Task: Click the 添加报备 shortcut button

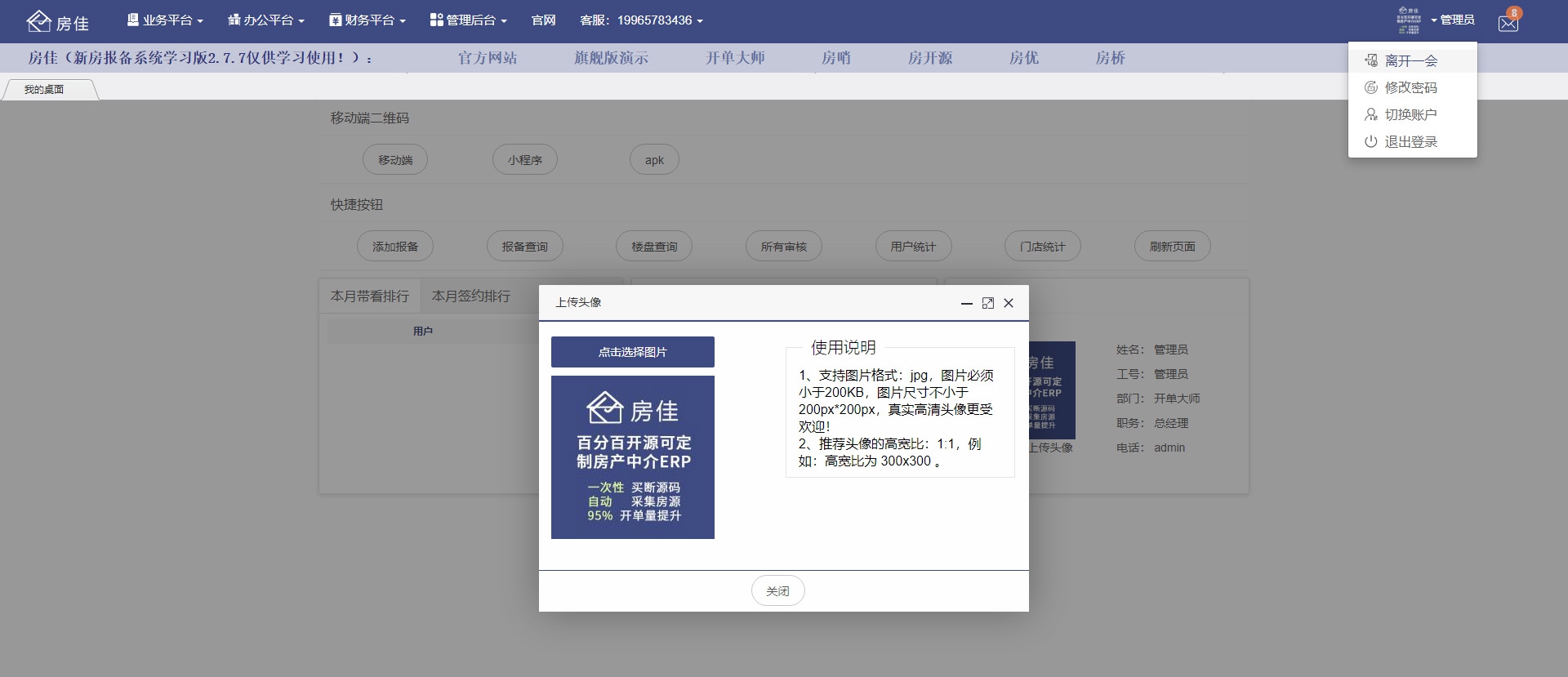Action: pyautogui.click(x=395, y=247)
